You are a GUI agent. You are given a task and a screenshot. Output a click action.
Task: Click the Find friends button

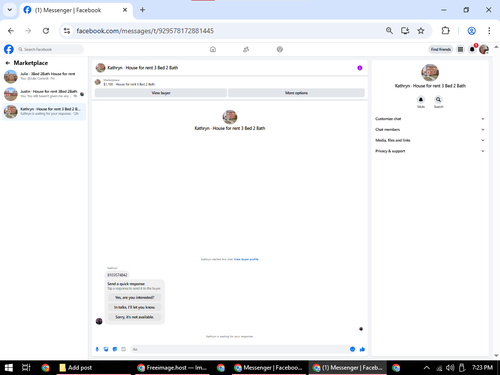(441, 49)
